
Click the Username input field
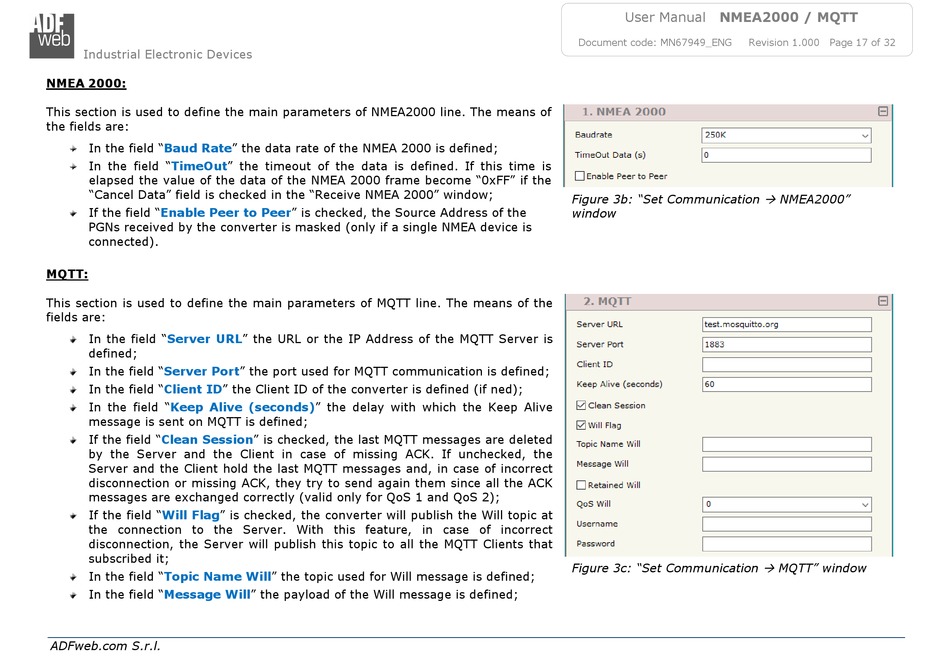pyautogui.click(x=786, y=524)
